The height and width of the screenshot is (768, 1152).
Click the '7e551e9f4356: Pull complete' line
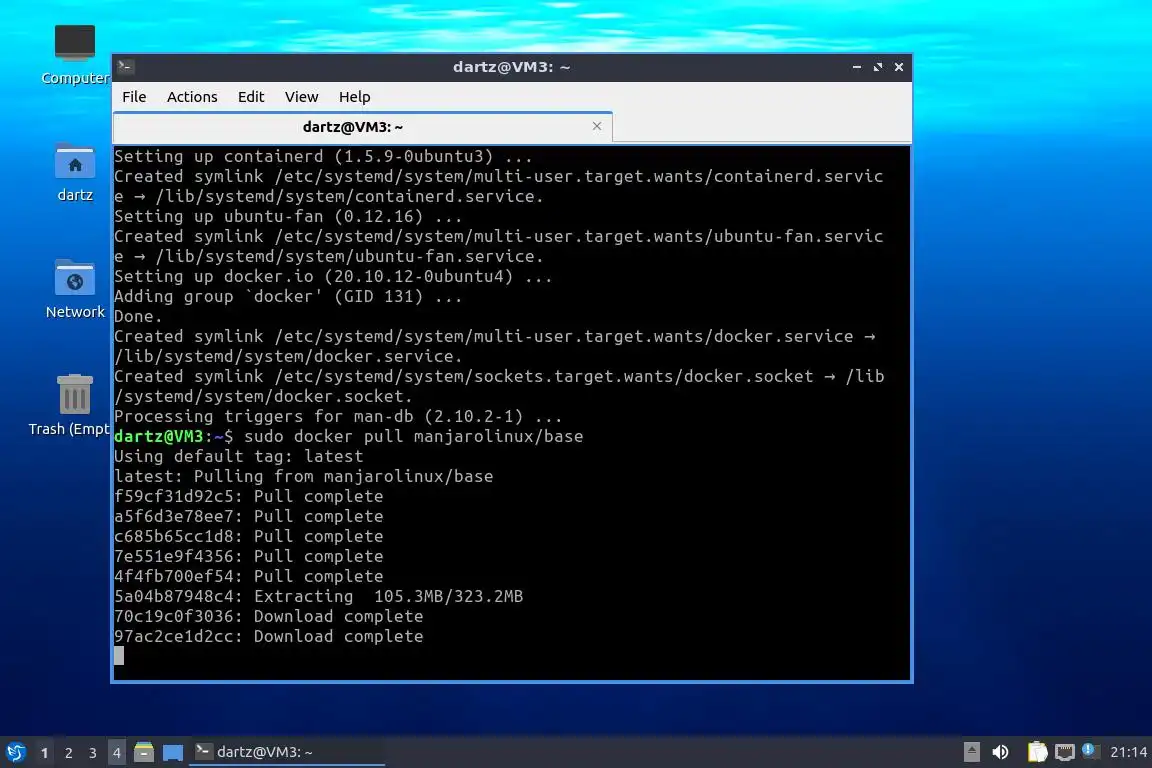(x=248, y=556)
